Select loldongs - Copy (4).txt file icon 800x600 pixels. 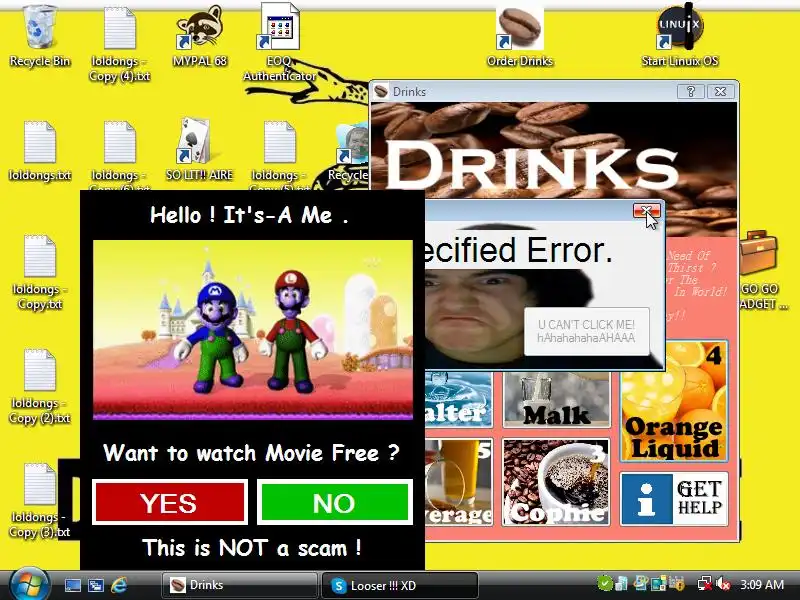(119, 43)
